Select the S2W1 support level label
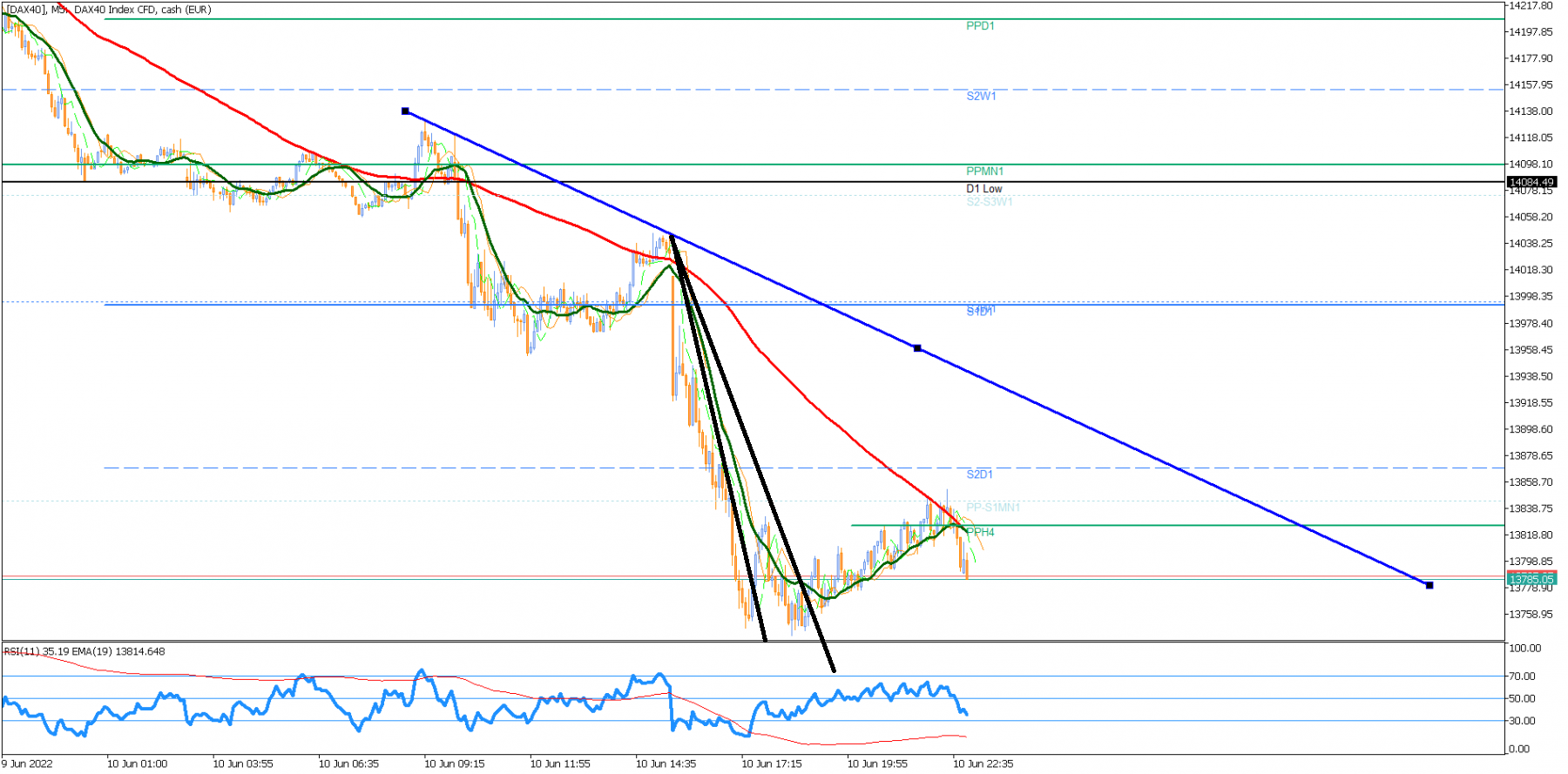 click(x=981, y=96)
